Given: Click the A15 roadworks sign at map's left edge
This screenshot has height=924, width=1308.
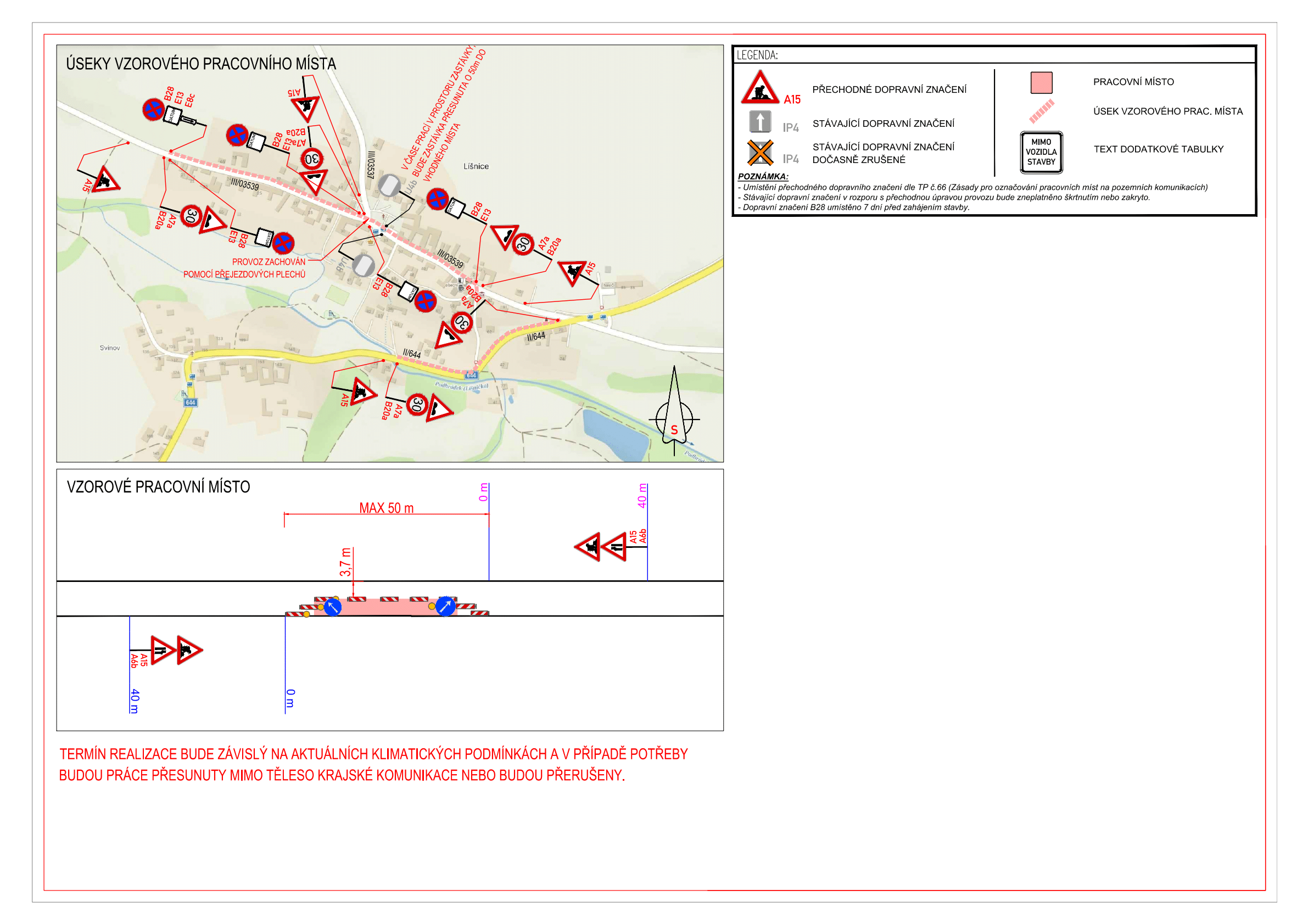Looking at the screenshot, I should point(105,181).
